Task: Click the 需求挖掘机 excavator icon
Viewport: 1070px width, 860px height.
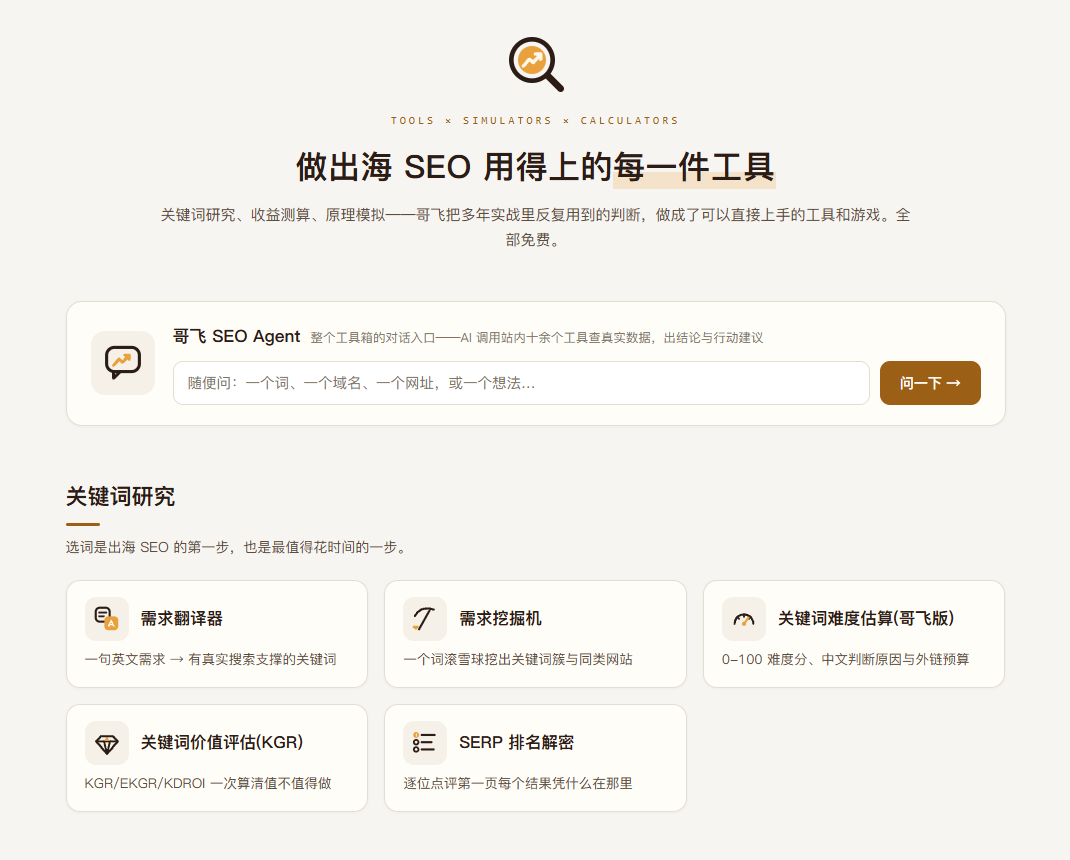Action: 424,618
